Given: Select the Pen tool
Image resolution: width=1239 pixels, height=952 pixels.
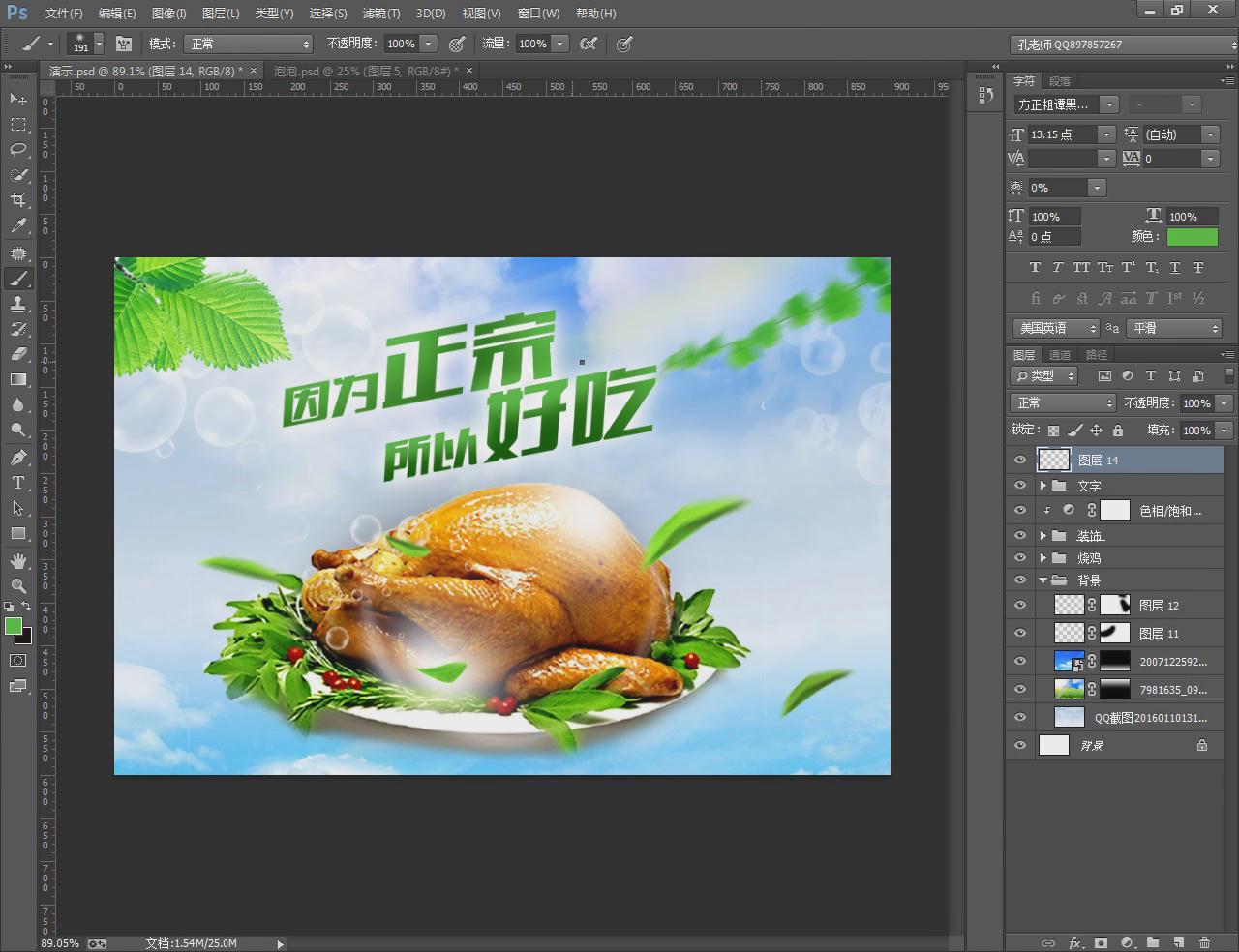Looking at the screenshot, I should point(18,457).
